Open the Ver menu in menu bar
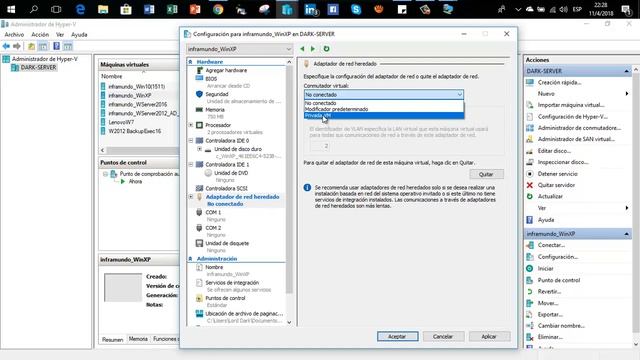640x360 pixels. tap(60, 35)
